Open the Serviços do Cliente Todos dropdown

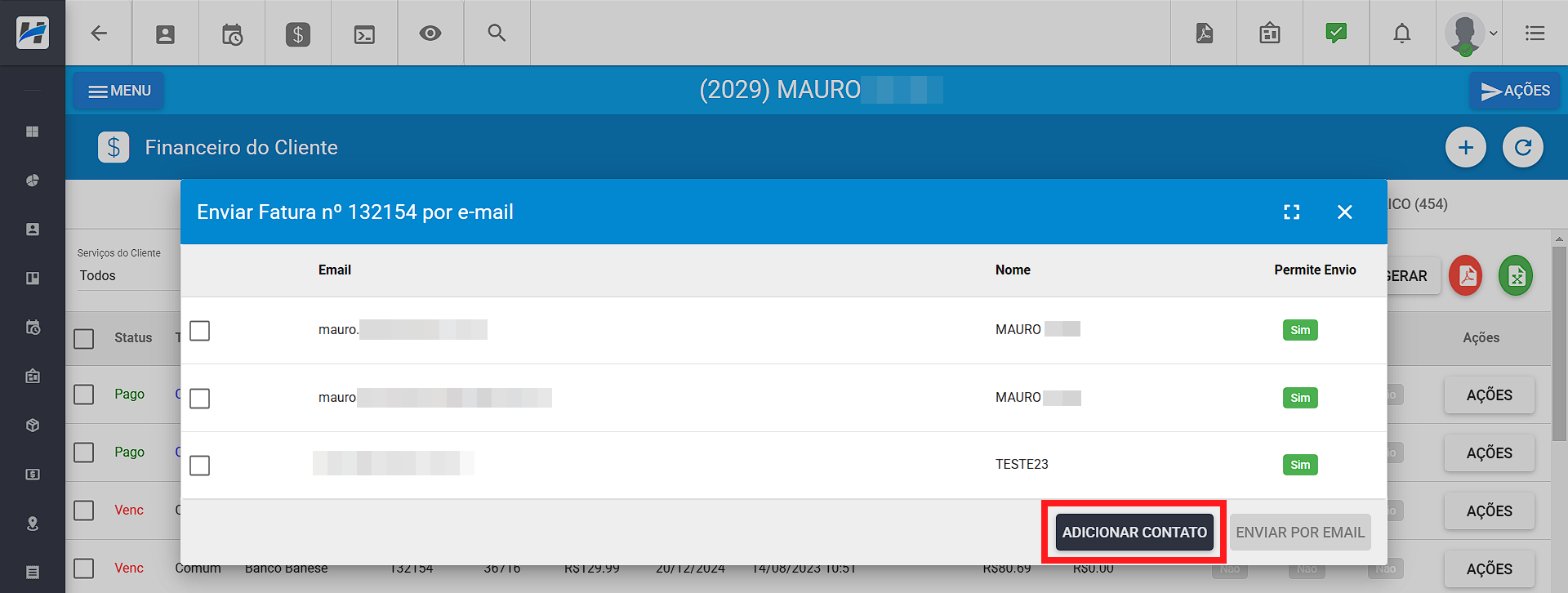[128, 276]
